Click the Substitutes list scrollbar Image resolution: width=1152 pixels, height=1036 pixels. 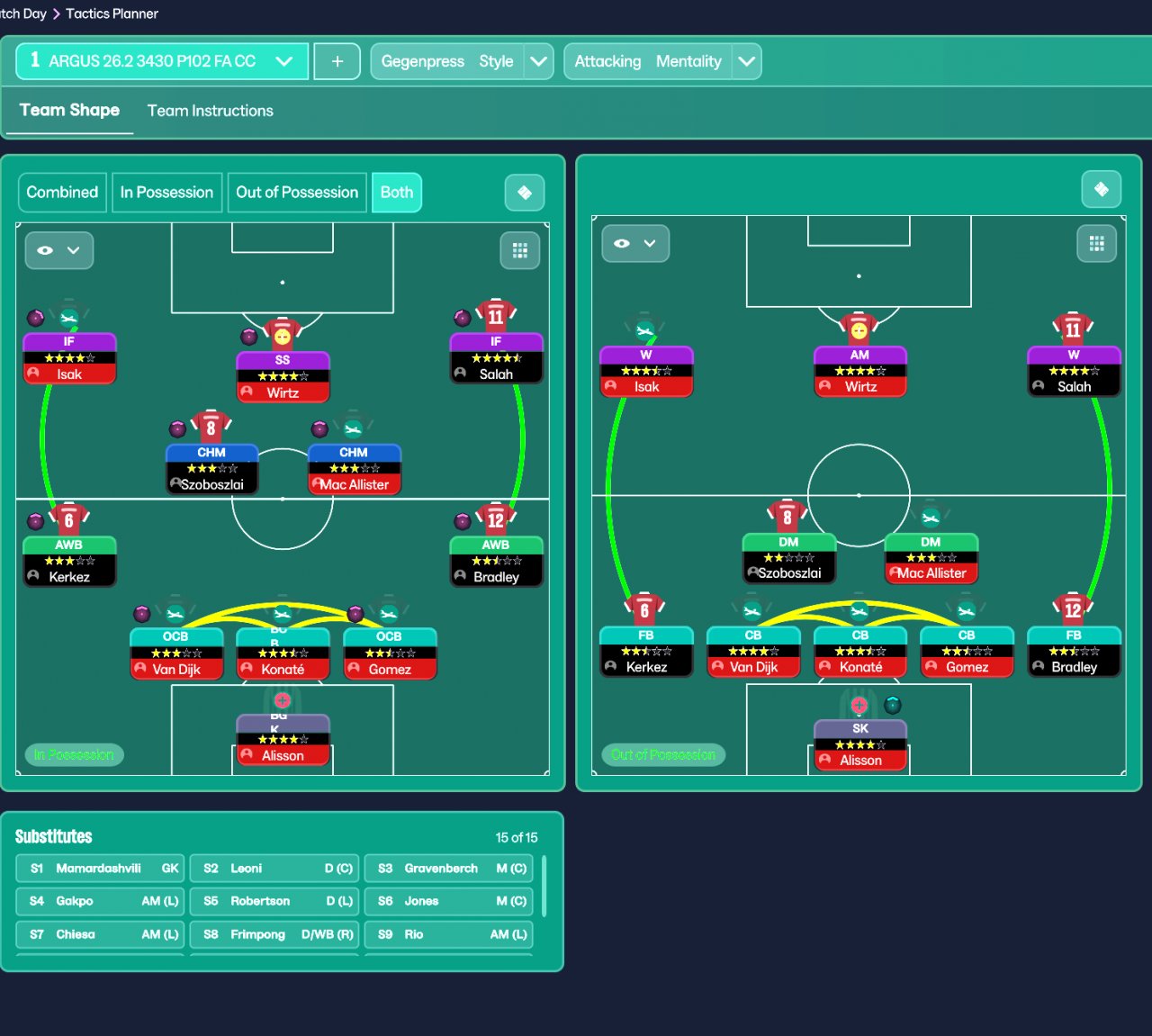click(x=544, y=886)
